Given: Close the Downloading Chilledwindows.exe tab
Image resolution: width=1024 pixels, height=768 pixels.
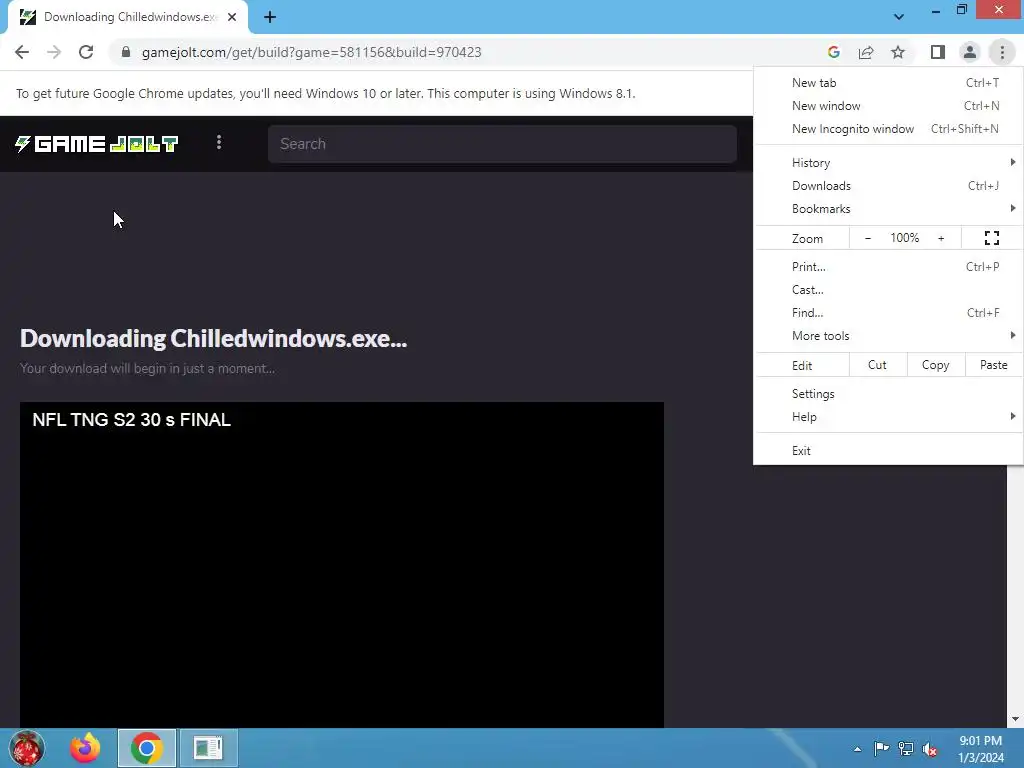Looking at the screenshot, I should tap(232, 18).
